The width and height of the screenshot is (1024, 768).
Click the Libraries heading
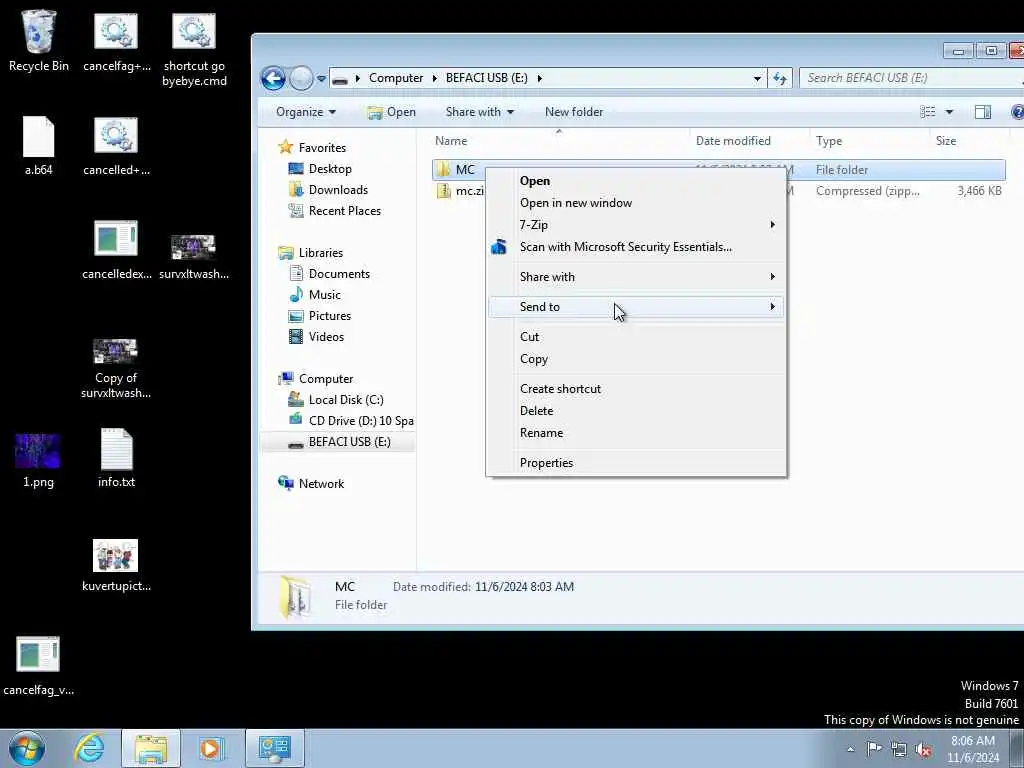[x=320, y=253]
